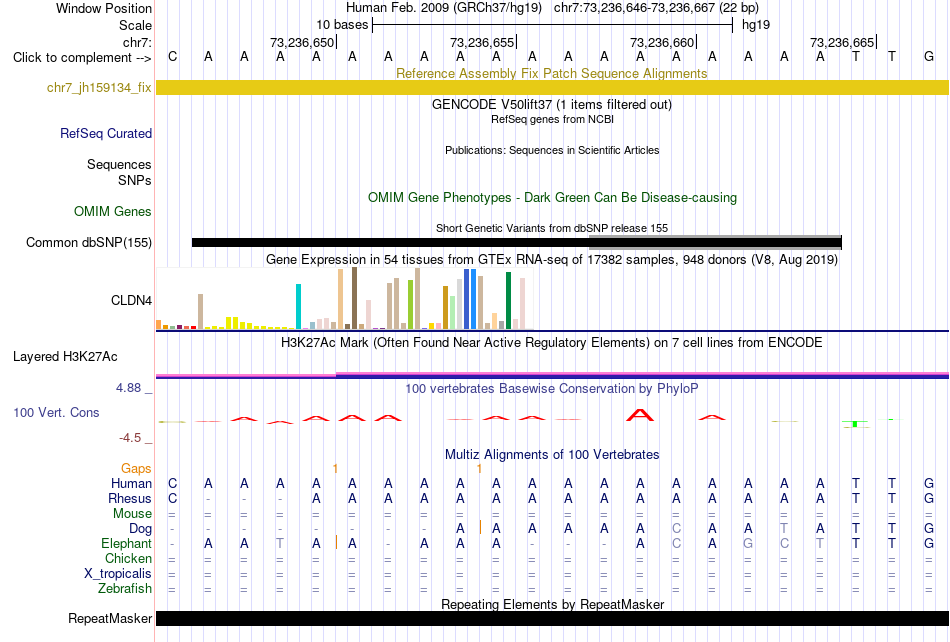The image size is (950, 642).
Task: Click the Elephant alignment row label
Action: point(127,543)
